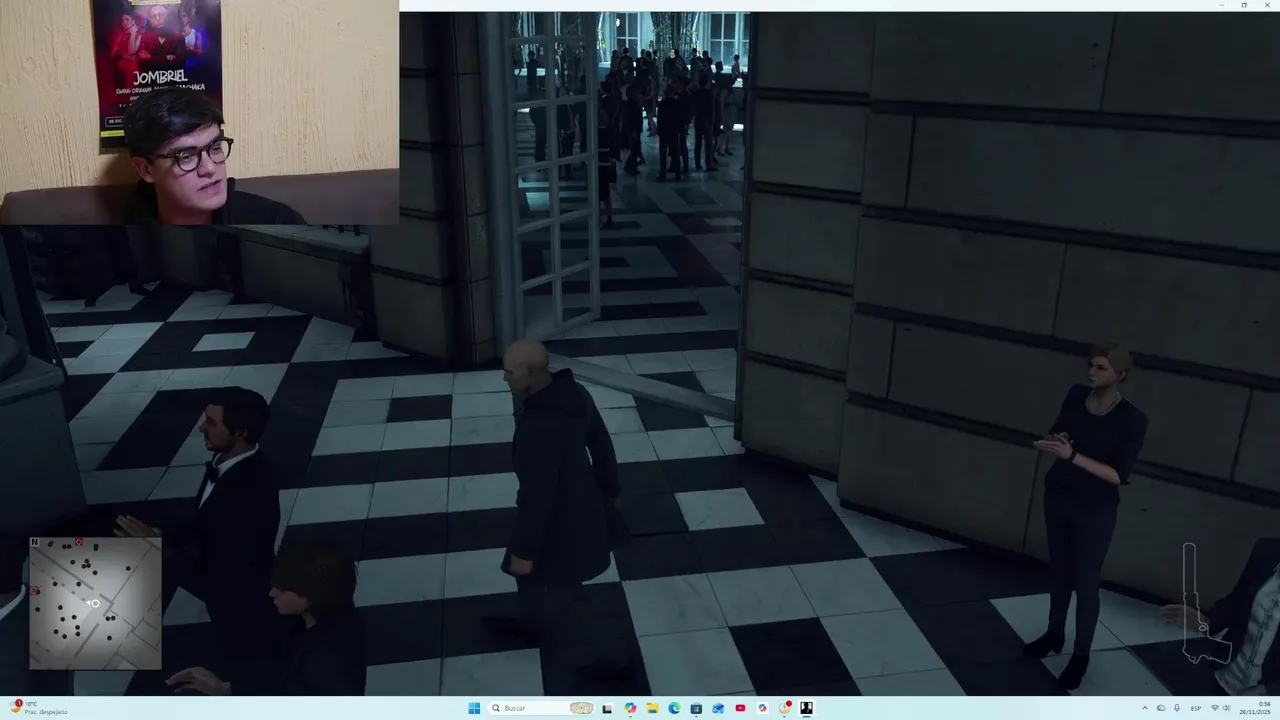Open the red YouTube taskbar icon
Screen dimensions: 1280x720
point(740,708)
